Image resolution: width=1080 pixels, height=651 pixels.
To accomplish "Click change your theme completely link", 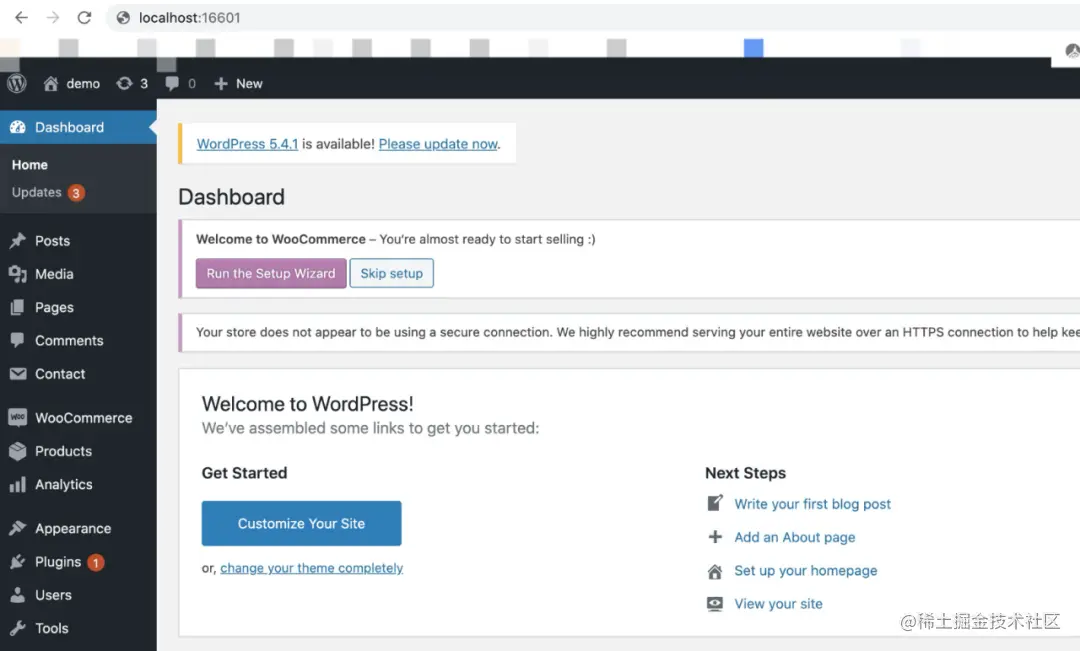I will point(311,568).
